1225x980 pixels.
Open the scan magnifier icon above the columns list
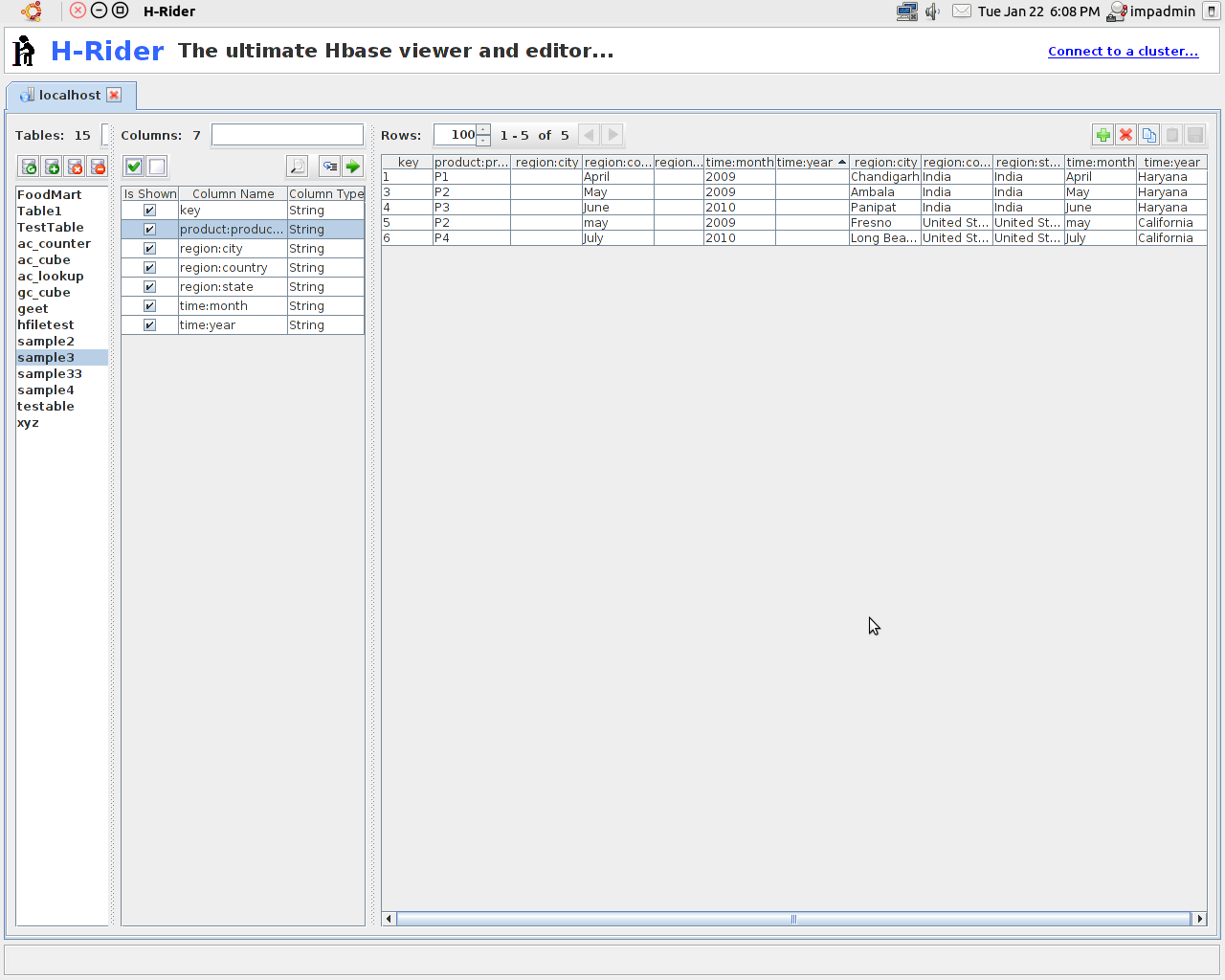click(x=297, y=167)
